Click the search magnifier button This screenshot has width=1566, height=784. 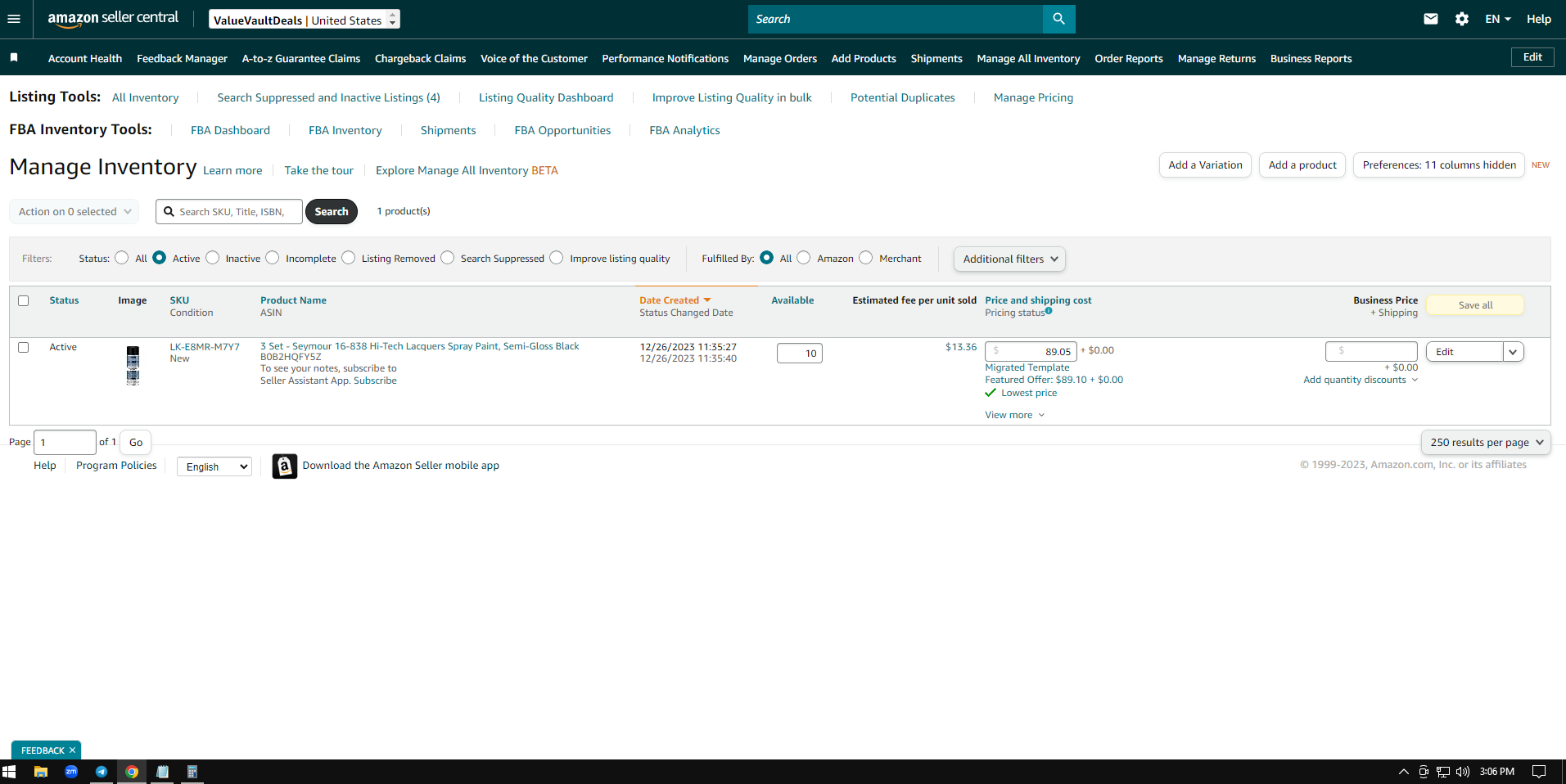tap(1058, 19)
